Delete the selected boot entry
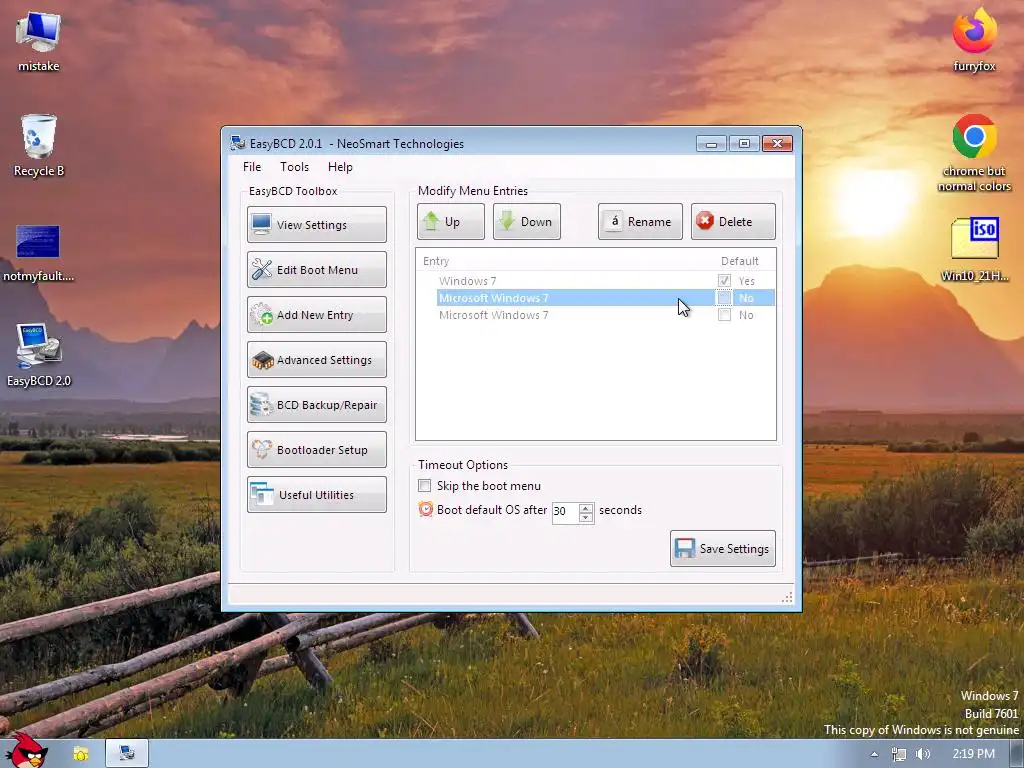 click(733, 221)
